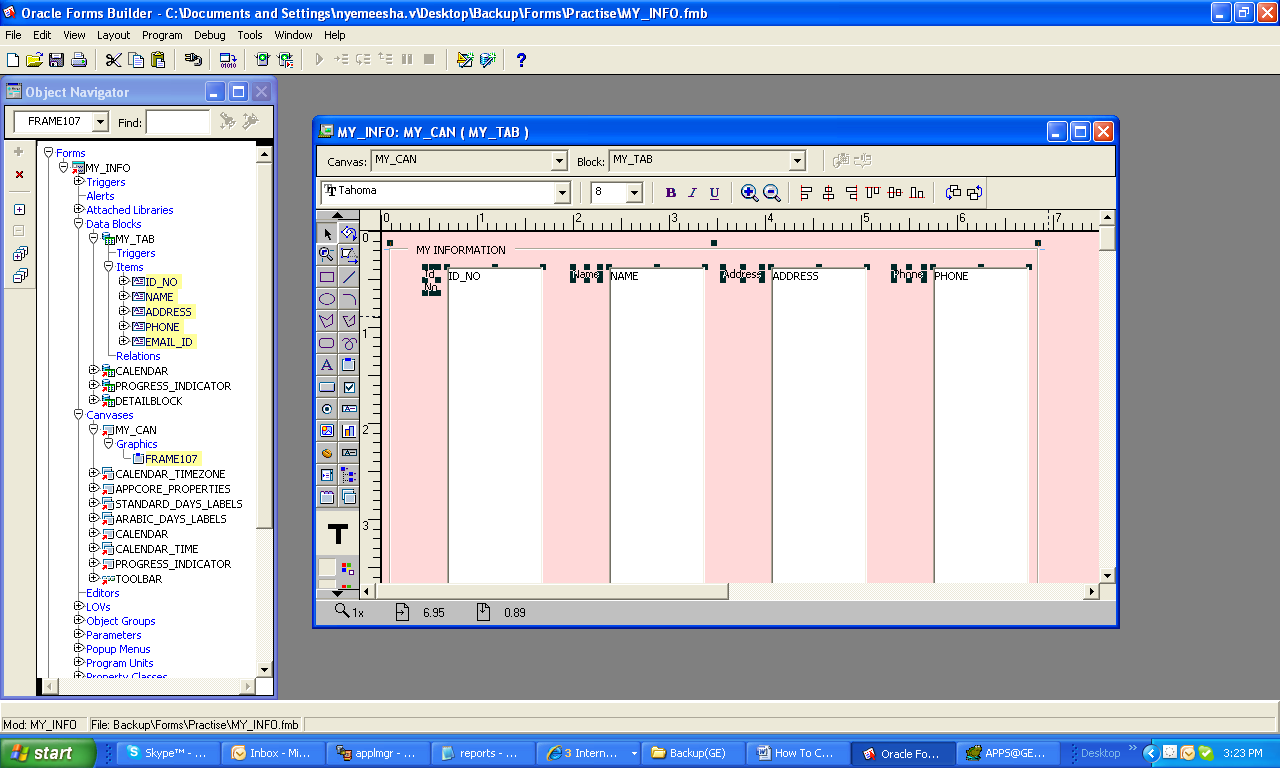1280x768 pixels.
Task: Open the font size 8 dropdown
Action: click(634, 193)
